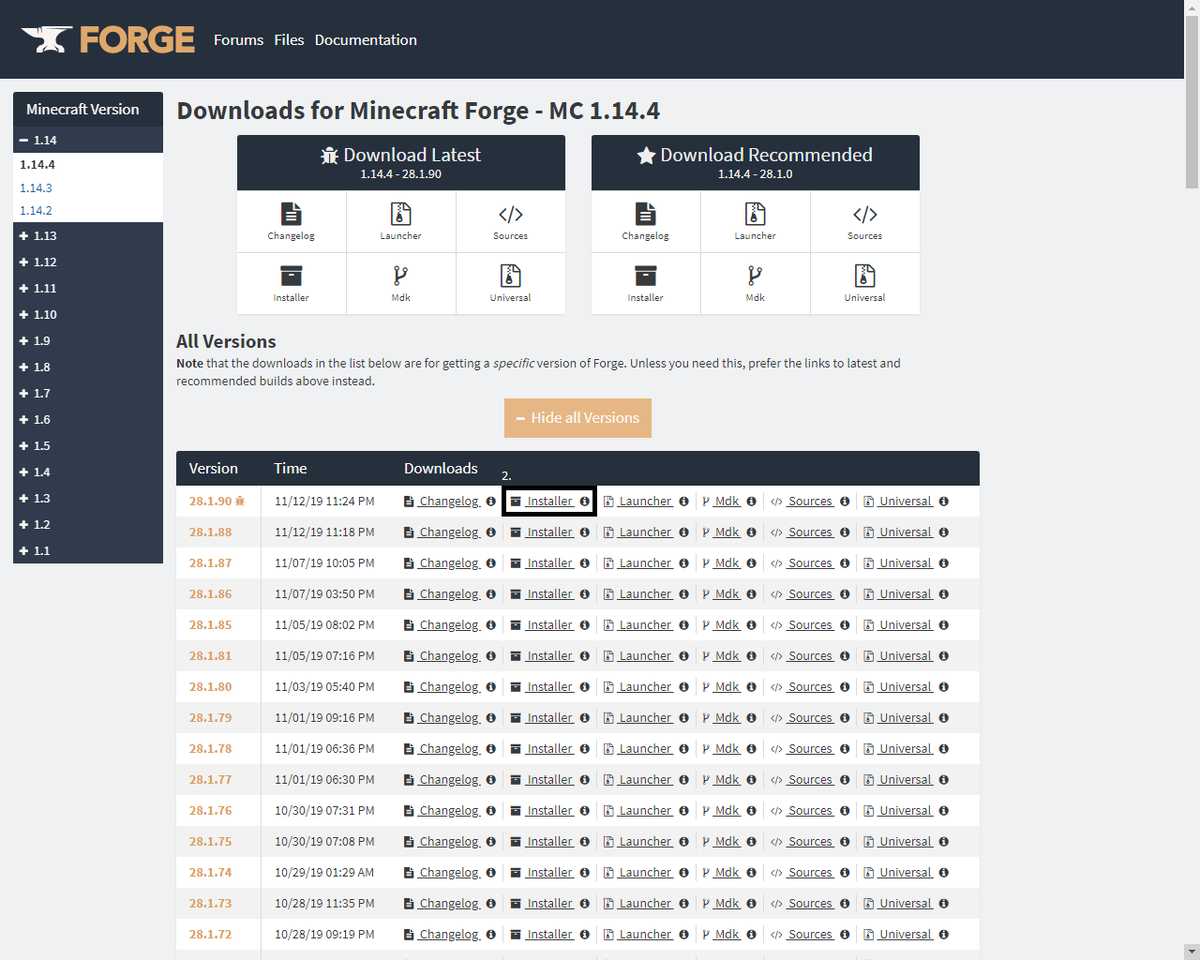This screenshot has height=960, width=1200.
Task: Expand the 1.4 version group
Action: (88, 472)
